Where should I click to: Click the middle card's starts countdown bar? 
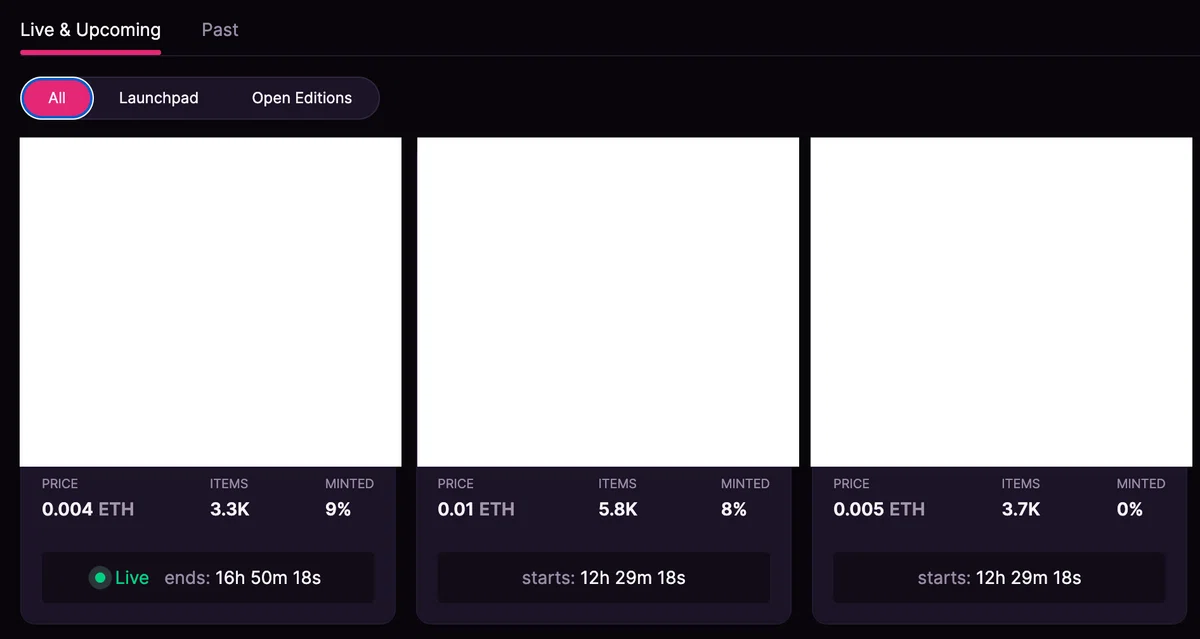604,578
